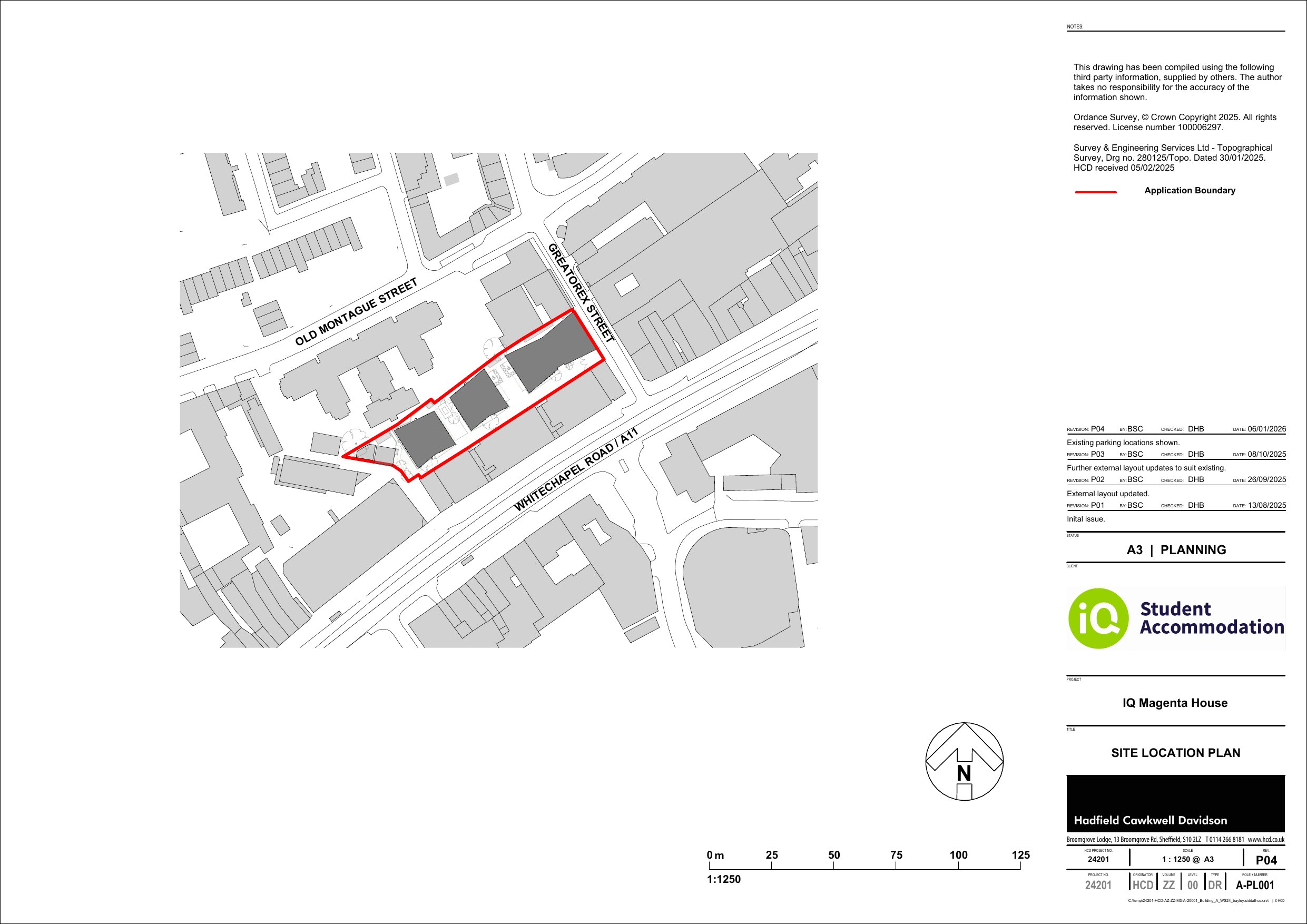The height and width of the screenshot is (924, 1307).
Task: Click the middle dark grey building inside boundary
Action: (x=478, y=400)
